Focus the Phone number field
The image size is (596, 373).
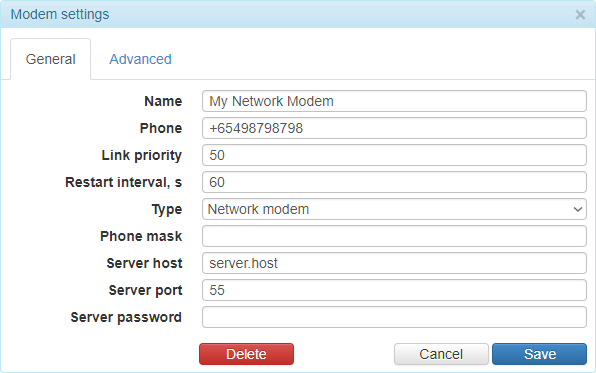(x=394, y=128)
